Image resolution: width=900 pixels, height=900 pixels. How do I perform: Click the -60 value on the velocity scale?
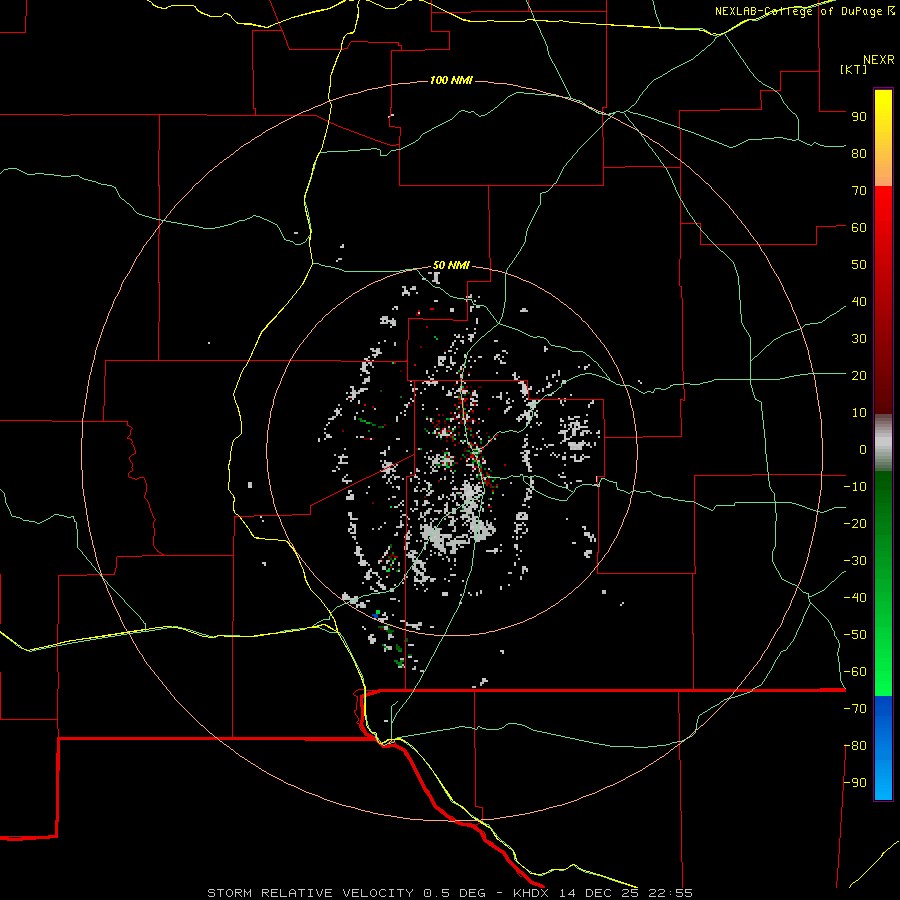(x=855, y=672)
